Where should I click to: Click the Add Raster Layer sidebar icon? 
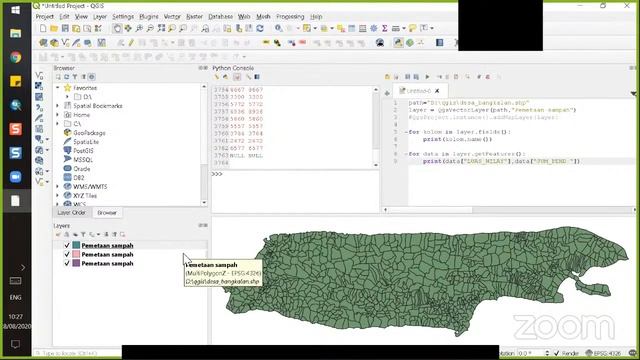pos(39,86)
